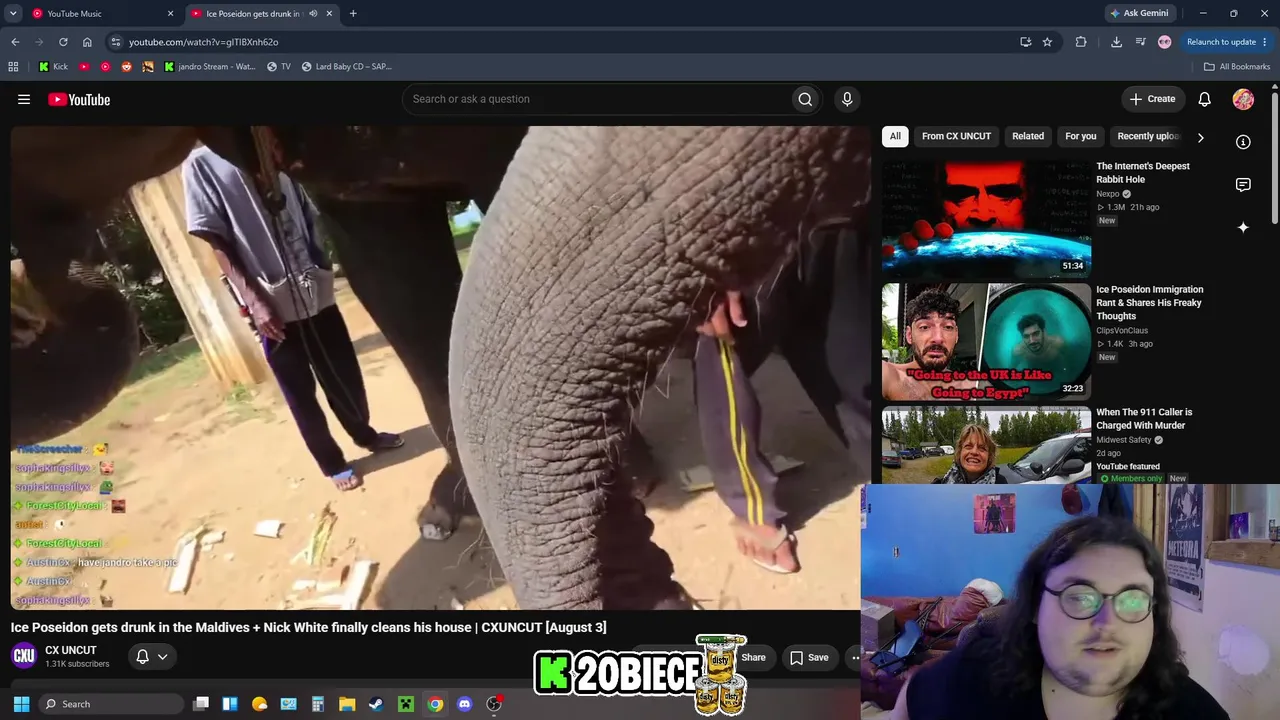The width and height of the screenshot is (1280, 720).
Task: Open the media controls icon
Action: tap(1140, 42)
